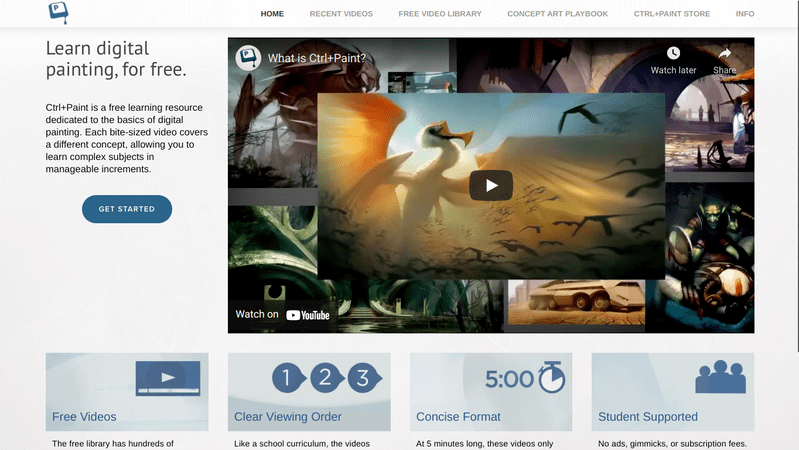Click the 5:00 time text

pyautogui.click(x=509, y=379)
